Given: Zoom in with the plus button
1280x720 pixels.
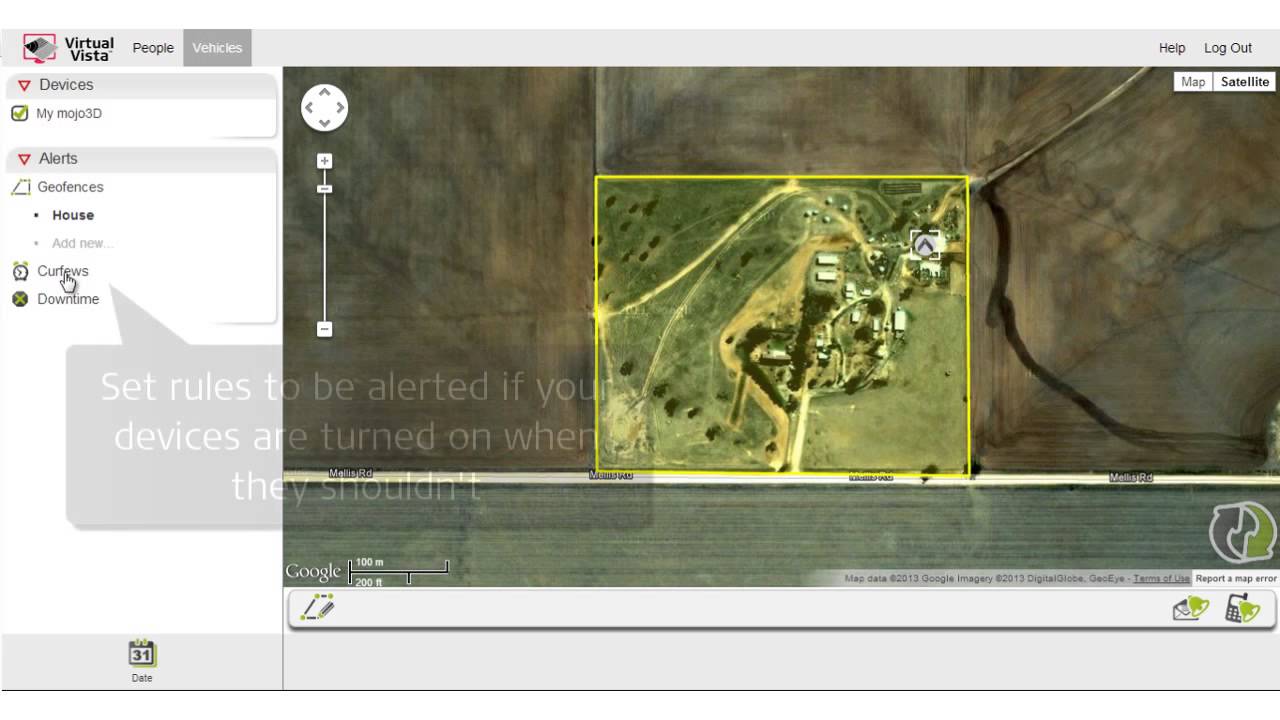Looking at the screenshot, I should pyautogui.click(x=324, y=161).
